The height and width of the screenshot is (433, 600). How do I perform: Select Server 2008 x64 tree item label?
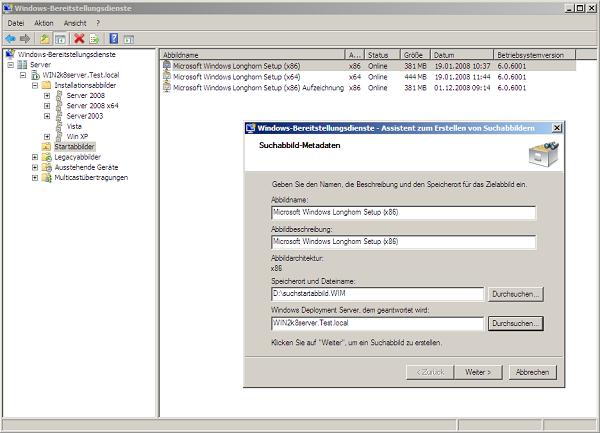pyautogui.click(x=92, y=106)
